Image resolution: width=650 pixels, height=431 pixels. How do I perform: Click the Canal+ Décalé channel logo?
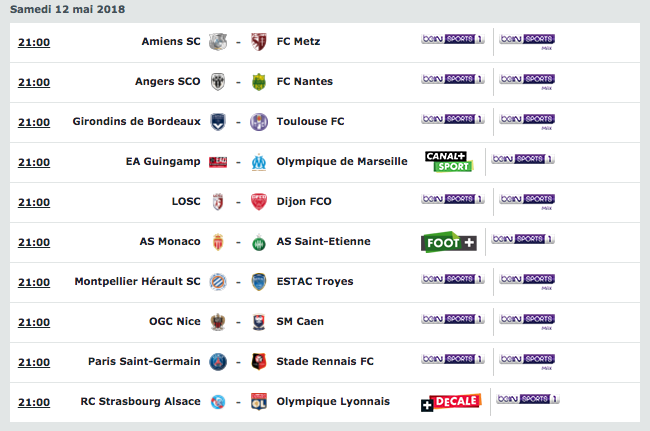451,402
